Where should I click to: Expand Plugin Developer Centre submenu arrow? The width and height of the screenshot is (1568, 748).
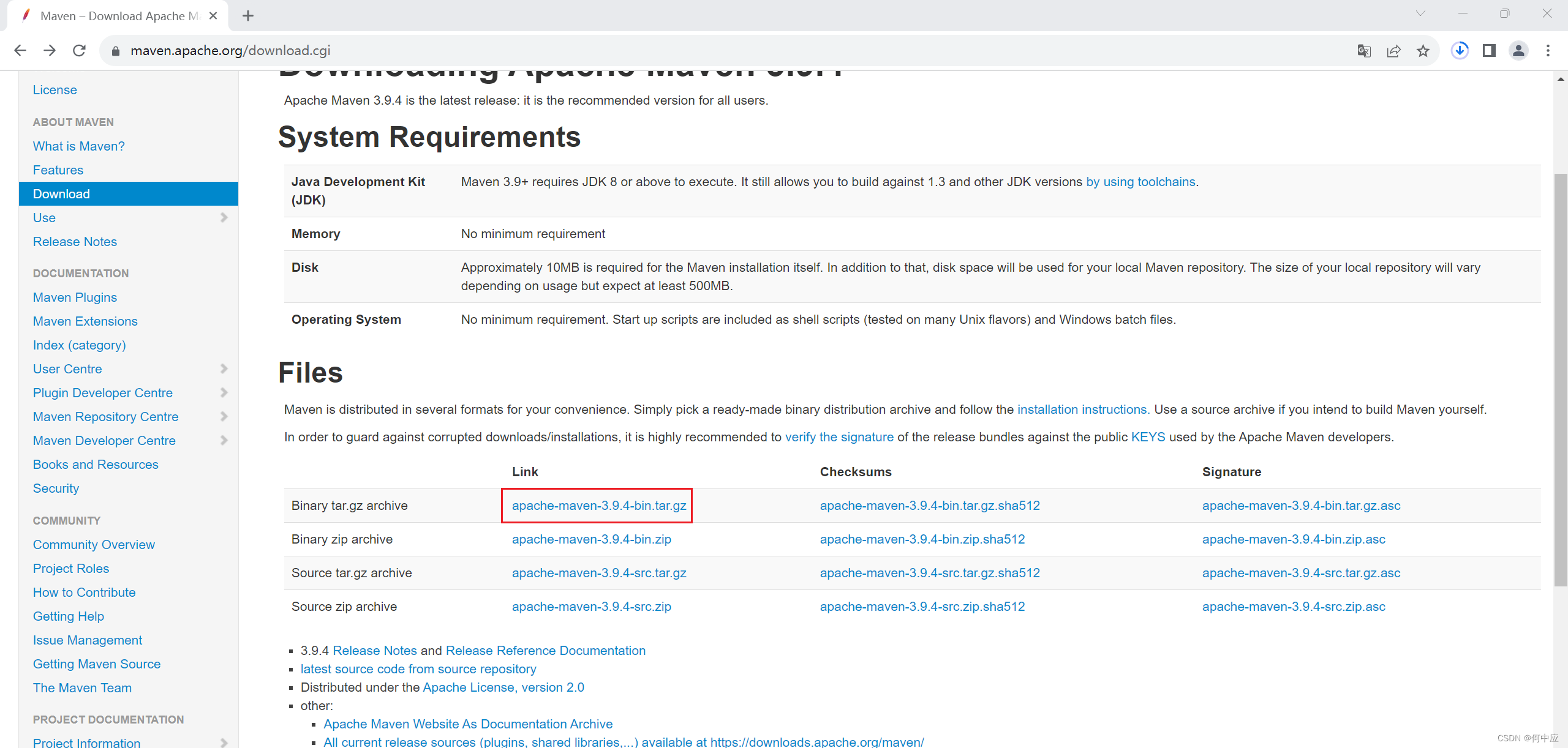point(224,392)
